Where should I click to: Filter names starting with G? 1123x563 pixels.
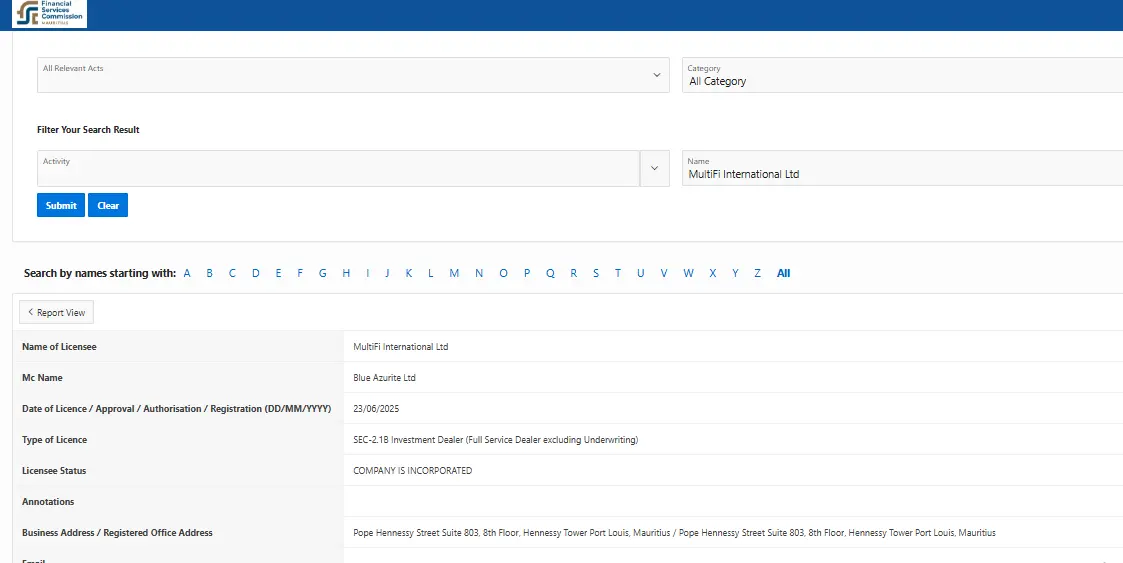tap(323, 273)
